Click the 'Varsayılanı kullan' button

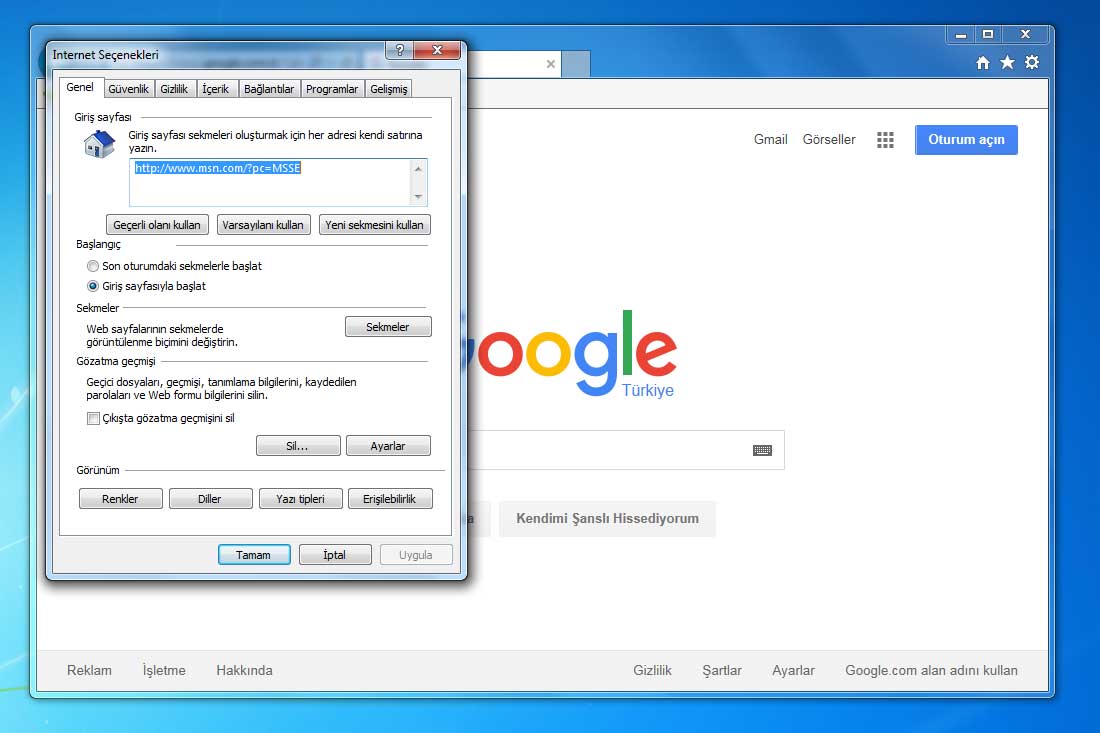tap(263, 225)
